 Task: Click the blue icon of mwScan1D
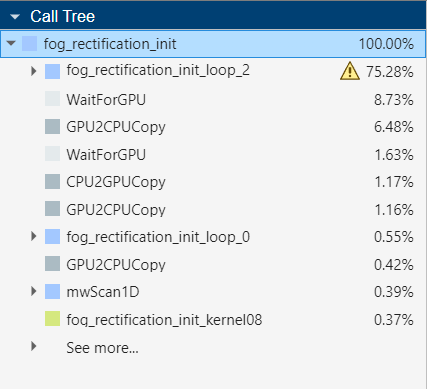point(52,292)
